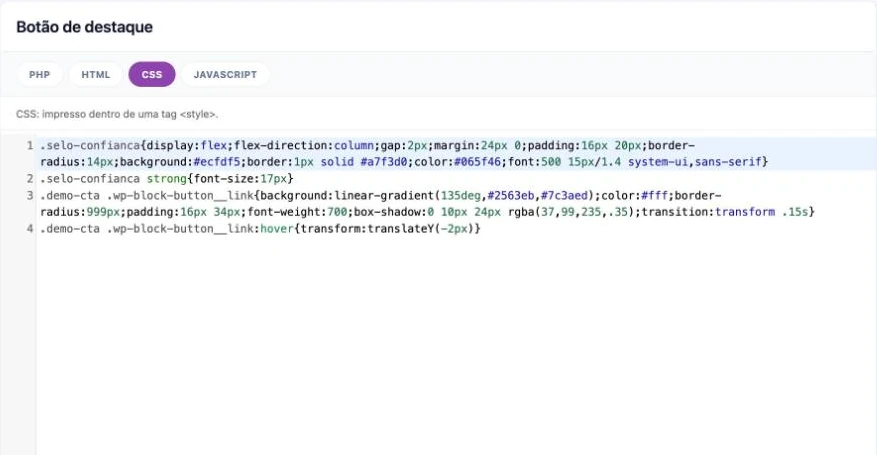Image resolution: width=877 pixels, height=455 pixels.
Task: Click line number 2 in the gutter
Action: [x=30, y=178]
